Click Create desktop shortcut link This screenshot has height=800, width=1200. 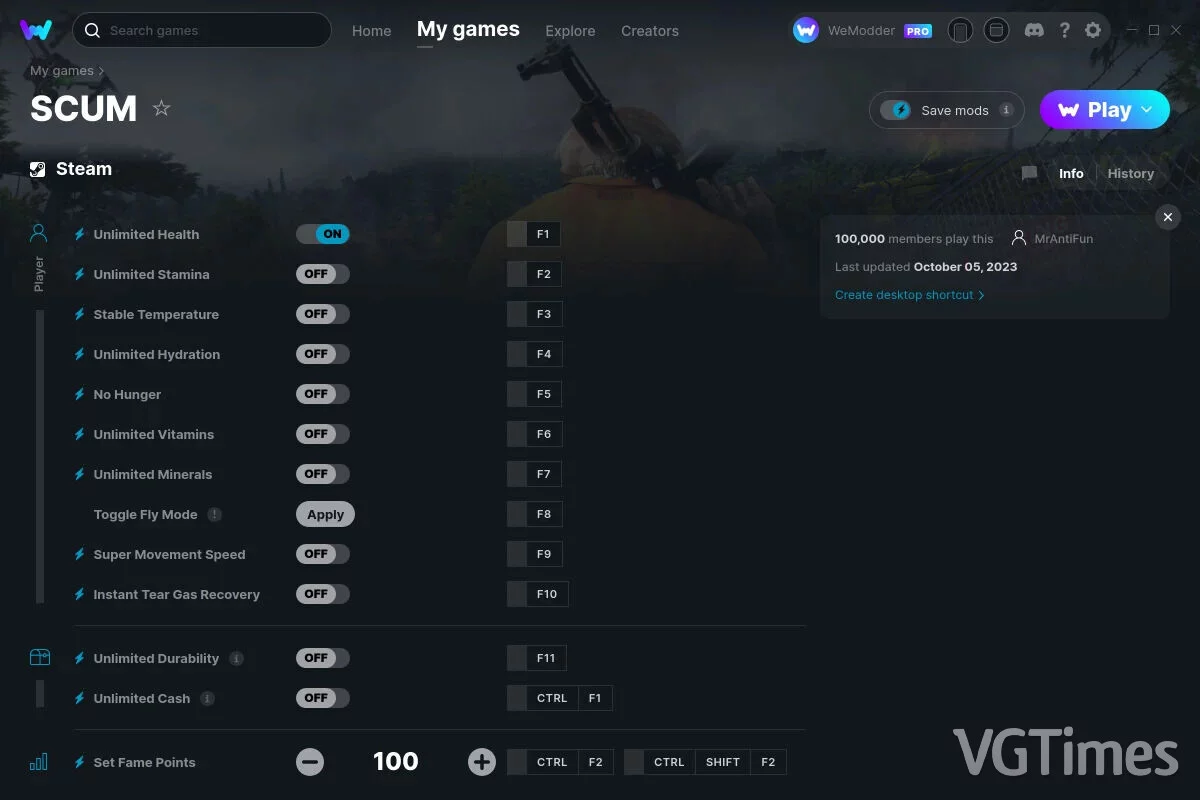(x=910, y=295)
